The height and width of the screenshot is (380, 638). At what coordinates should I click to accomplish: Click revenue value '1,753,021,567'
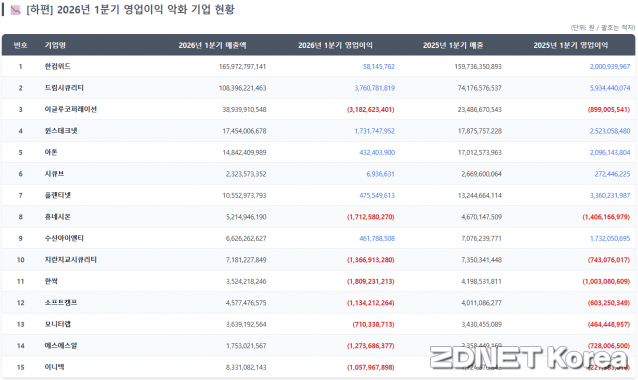pos(246,346)
